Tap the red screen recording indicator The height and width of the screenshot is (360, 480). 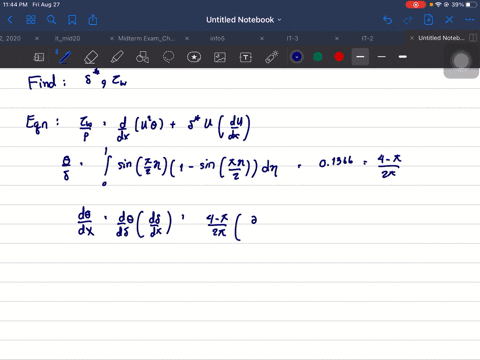click(x=416, y=5)
